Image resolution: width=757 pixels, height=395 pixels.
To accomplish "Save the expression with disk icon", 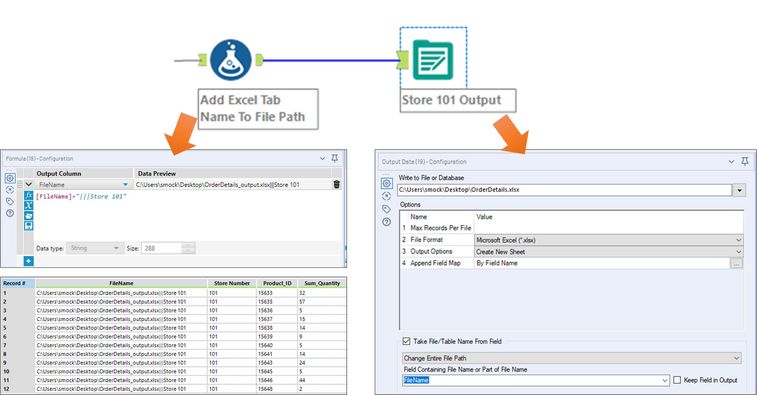I will [28, 226].
